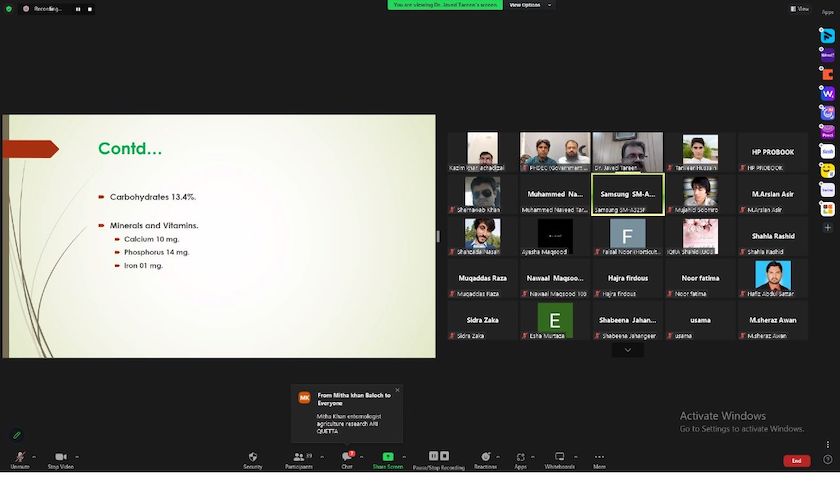Open the Apps panel

520,458
